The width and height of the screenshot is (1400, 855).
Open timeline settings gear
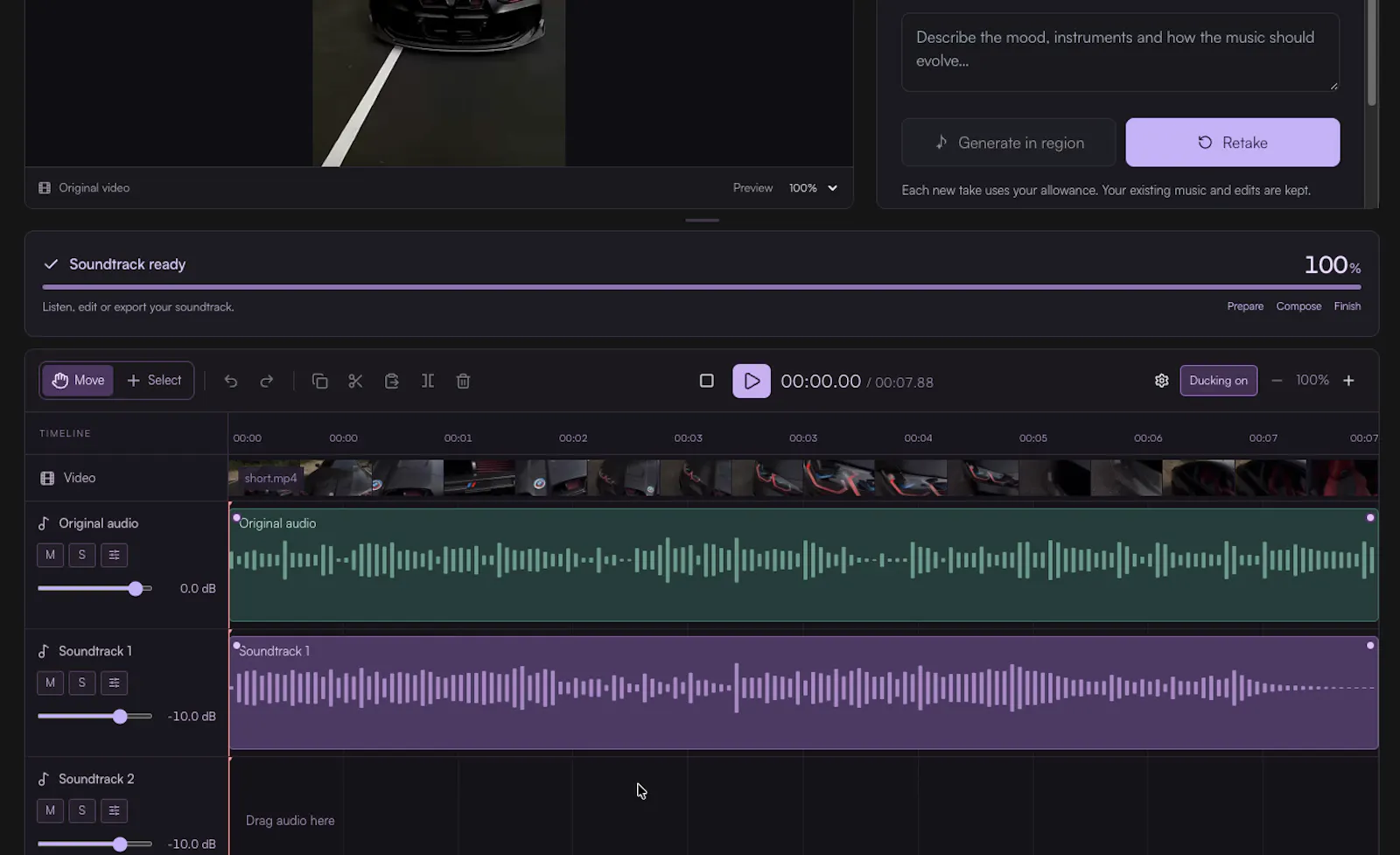tap(1161, 381)
